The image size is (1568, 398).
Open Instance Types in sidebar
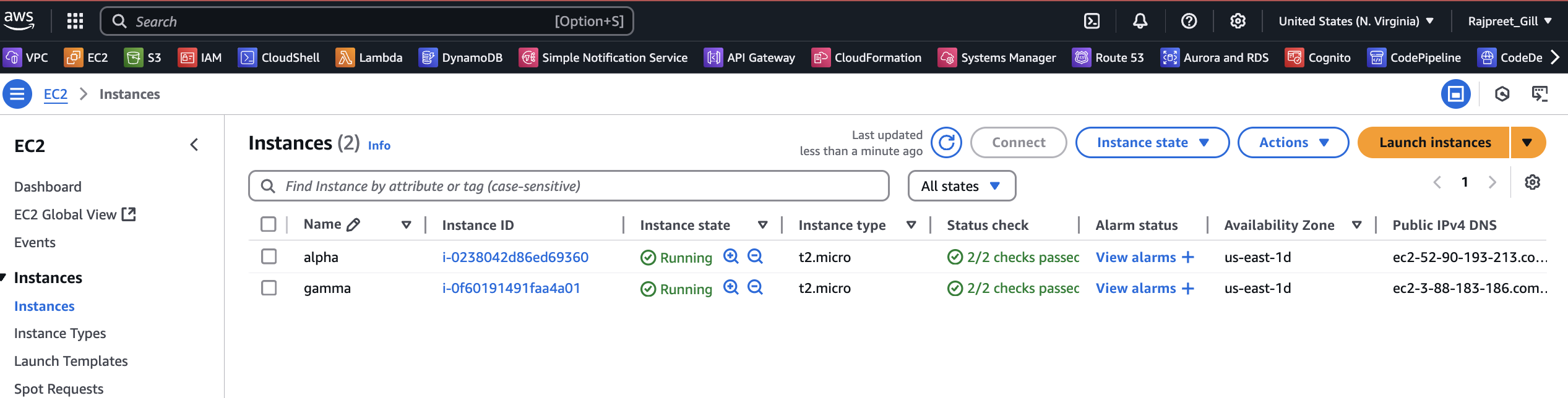pos(60,333)
